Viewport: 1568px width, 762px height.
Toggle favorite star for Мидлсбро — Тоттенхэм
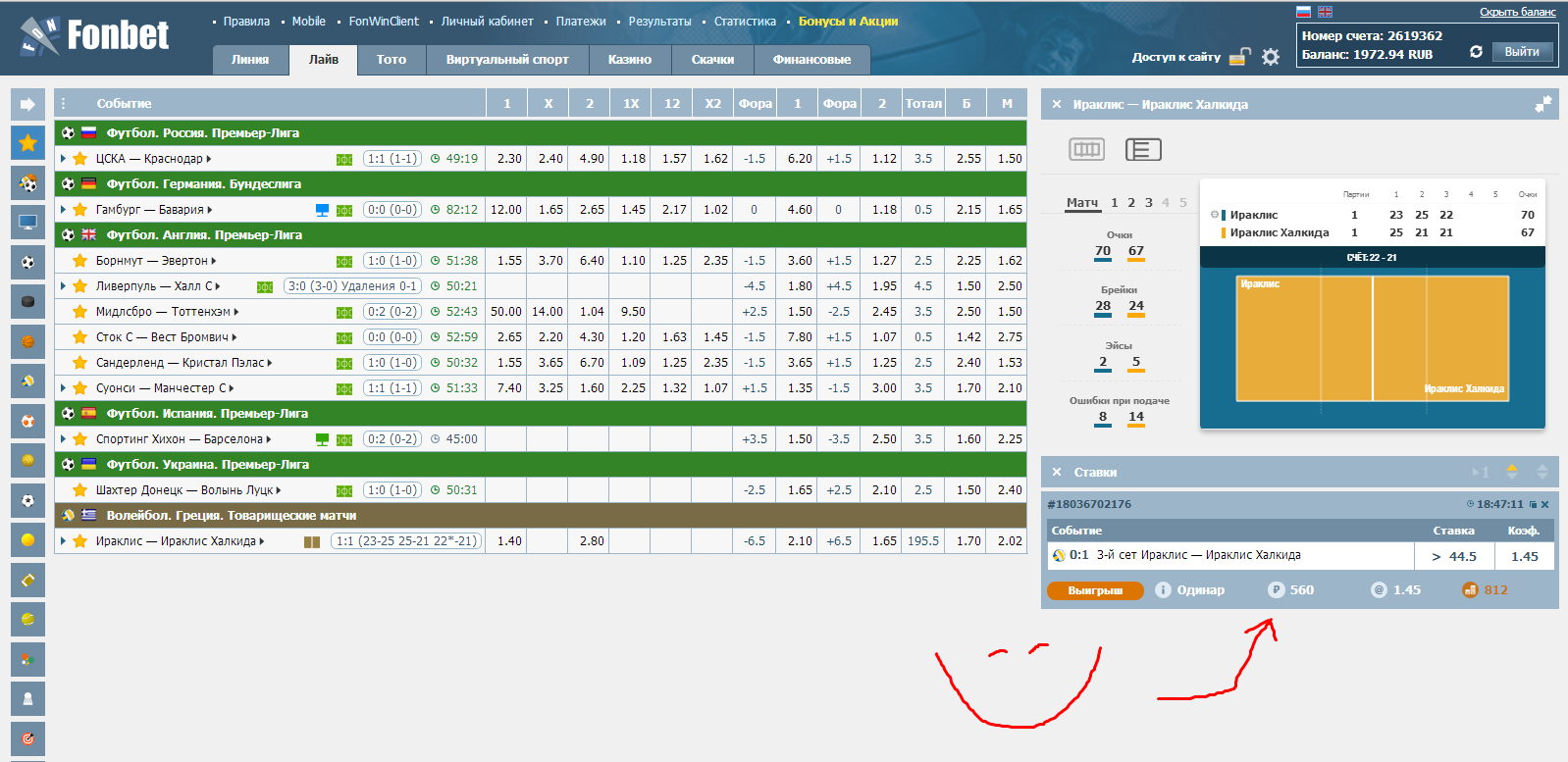tap(80, 312)
